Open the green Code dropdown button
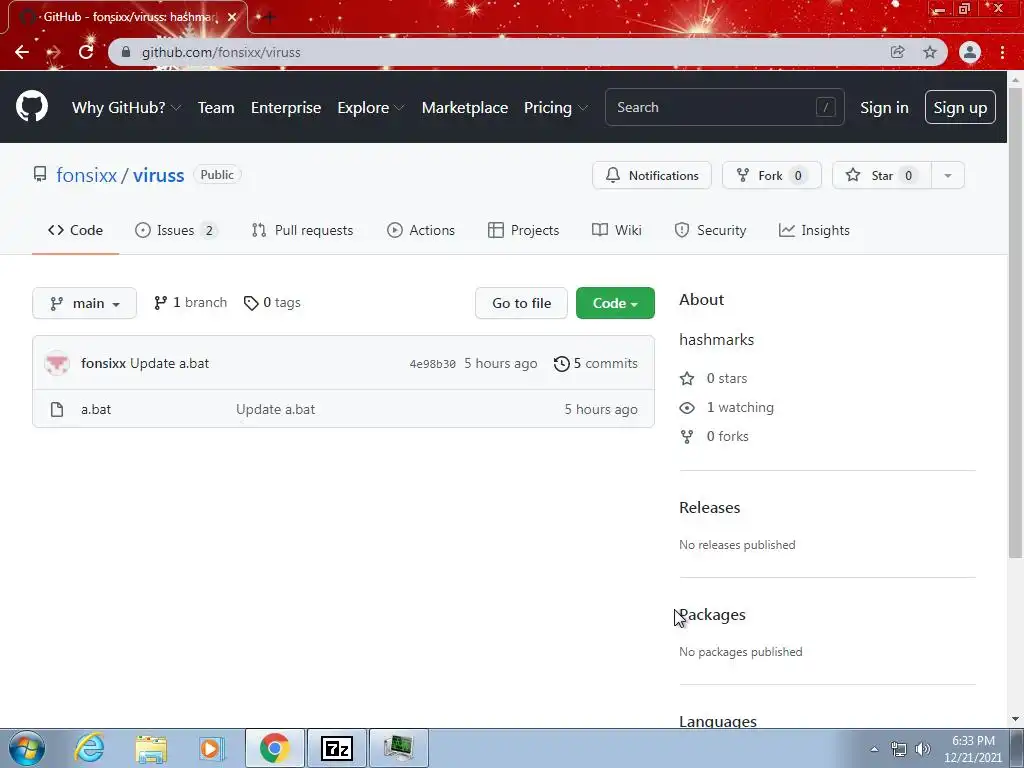 click(615, 303)
